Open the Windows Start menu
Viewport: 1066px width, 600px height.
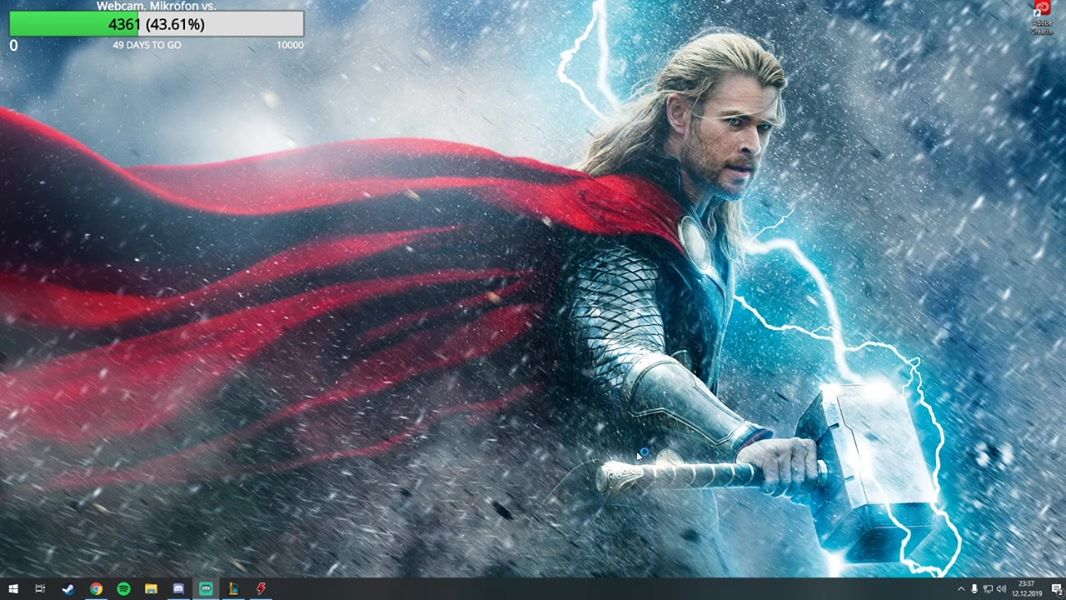click(13, 588)
